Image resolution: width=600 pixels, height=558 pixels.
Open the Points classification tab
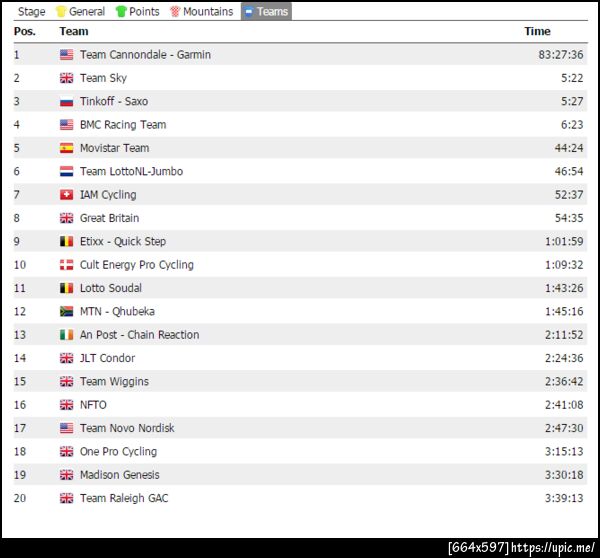click(138, 11)
